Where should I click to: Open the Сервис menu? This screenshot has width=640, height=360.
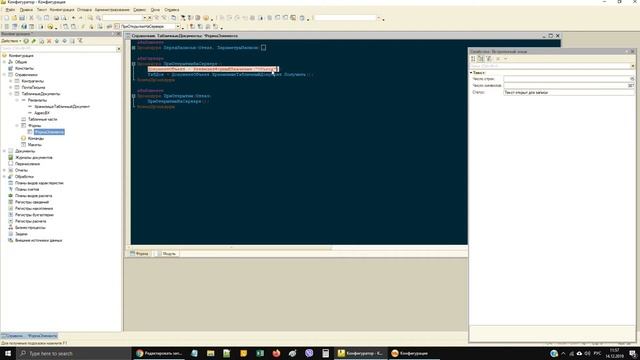[x=139, y=9]
